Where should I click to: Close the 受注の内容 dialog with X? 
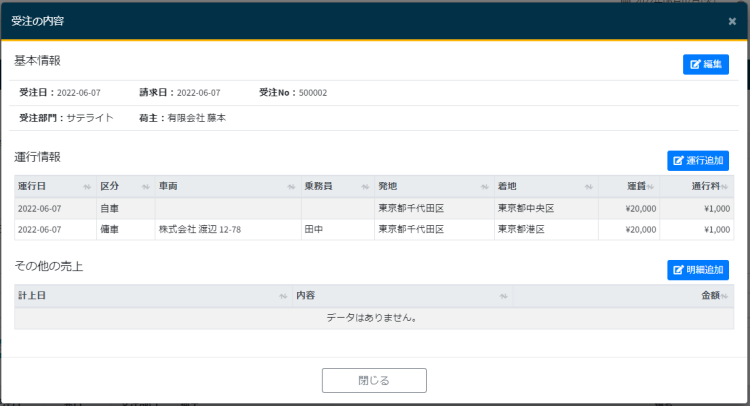coord(732,21)
